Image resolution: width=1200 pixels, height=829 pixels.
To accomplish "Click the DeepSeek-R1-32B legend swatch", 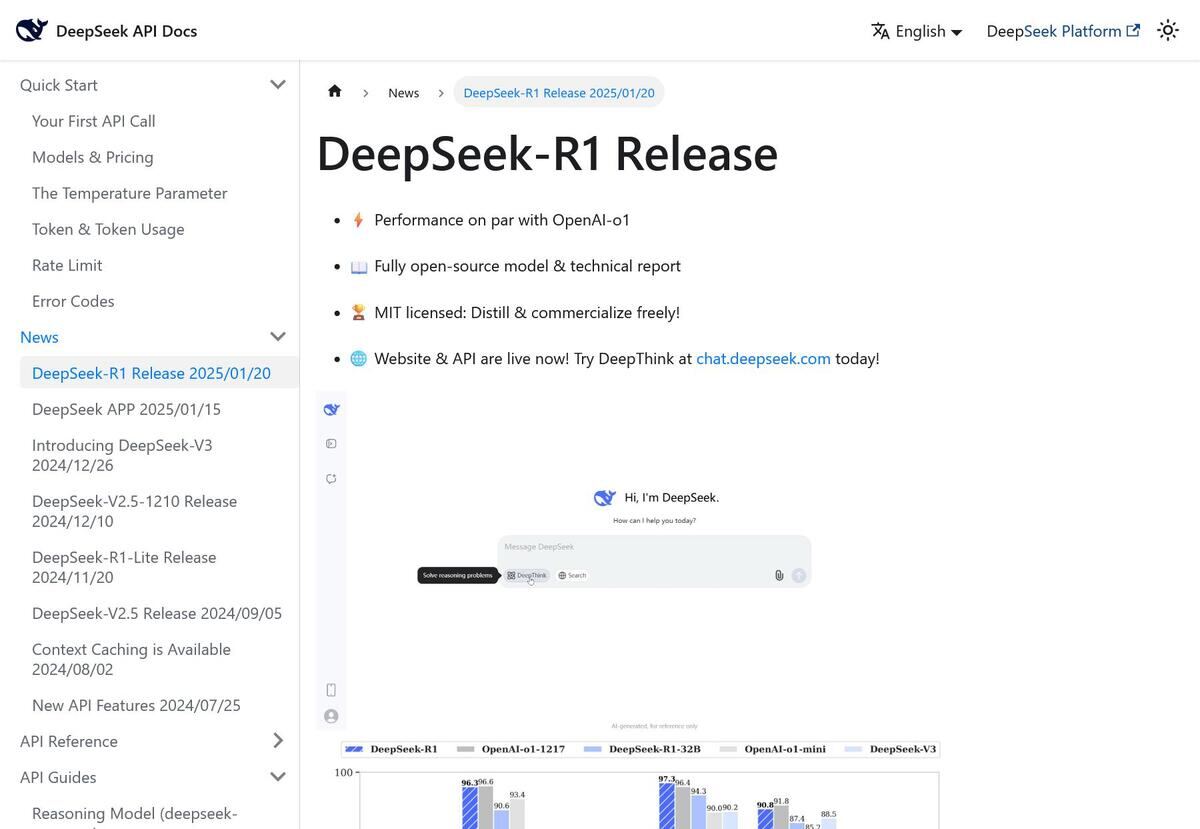I will [592, 749].
